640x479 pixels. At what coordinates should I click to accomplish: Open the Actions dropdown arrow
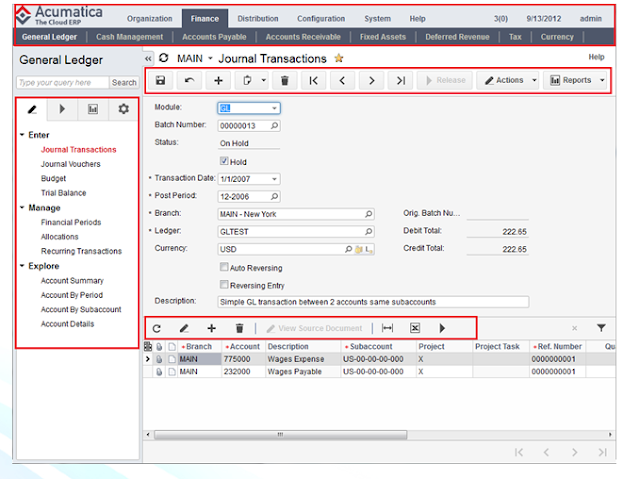coord(534,80)
